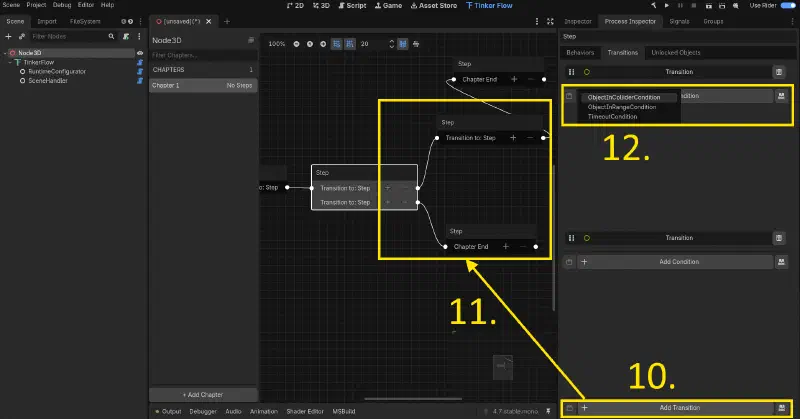
Task: Open the script attached to SceneHandler
Action: [x=140, y=81]
